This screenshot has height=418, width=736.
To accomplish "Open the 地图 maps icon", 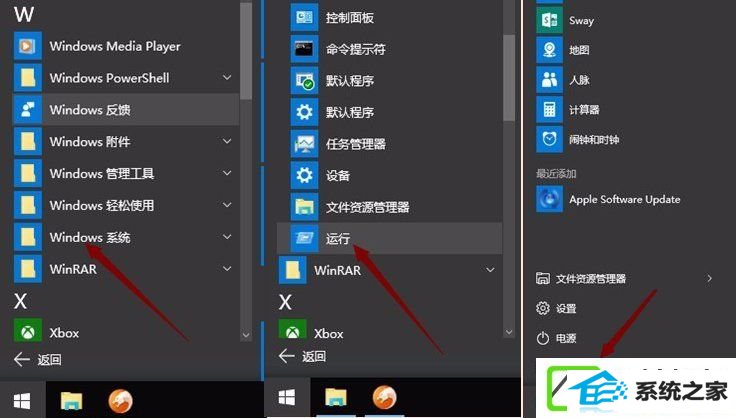I will click(x=549, y=50).
